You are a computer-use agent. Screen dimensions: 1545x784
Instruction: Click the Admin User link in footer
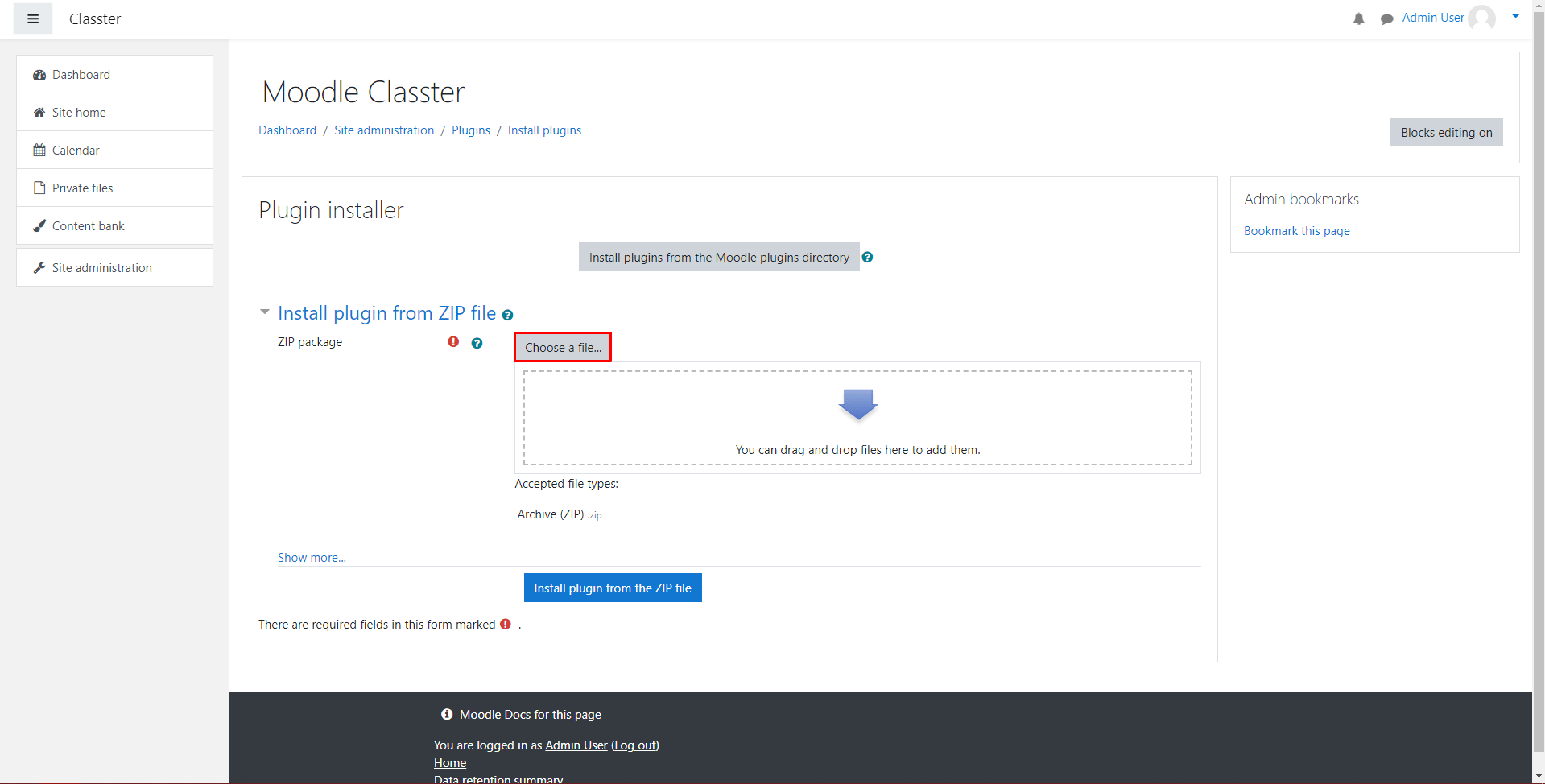[x=576, y=745]
